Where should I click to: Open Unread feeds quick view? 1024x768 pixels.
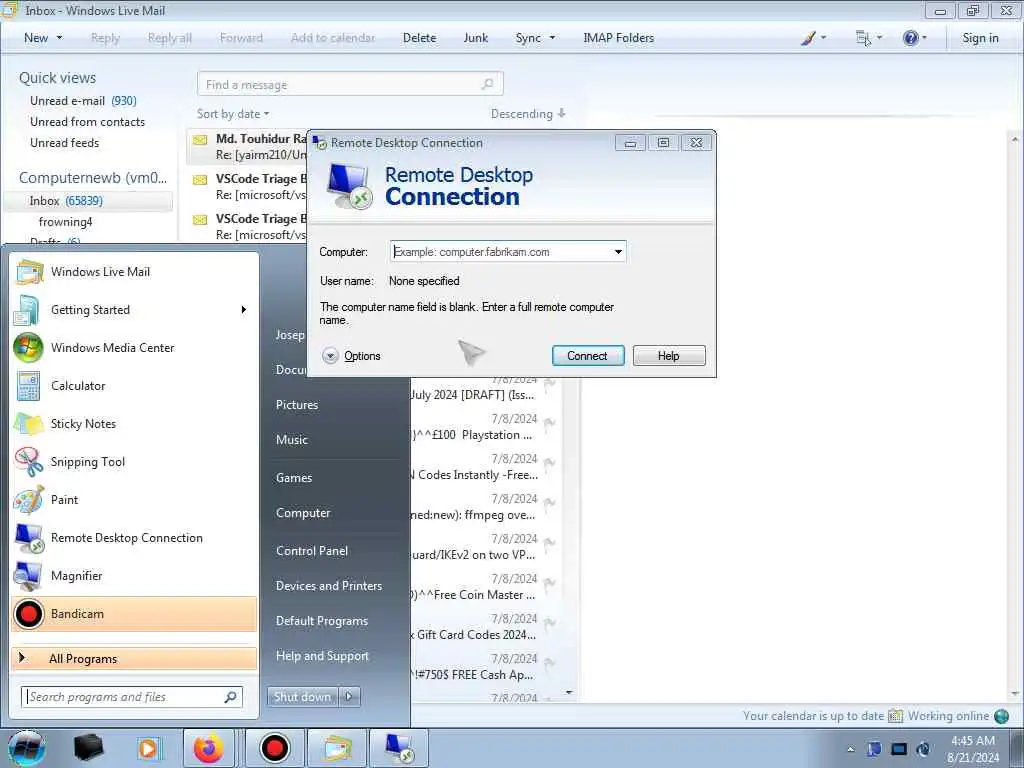tap(65, 142)
